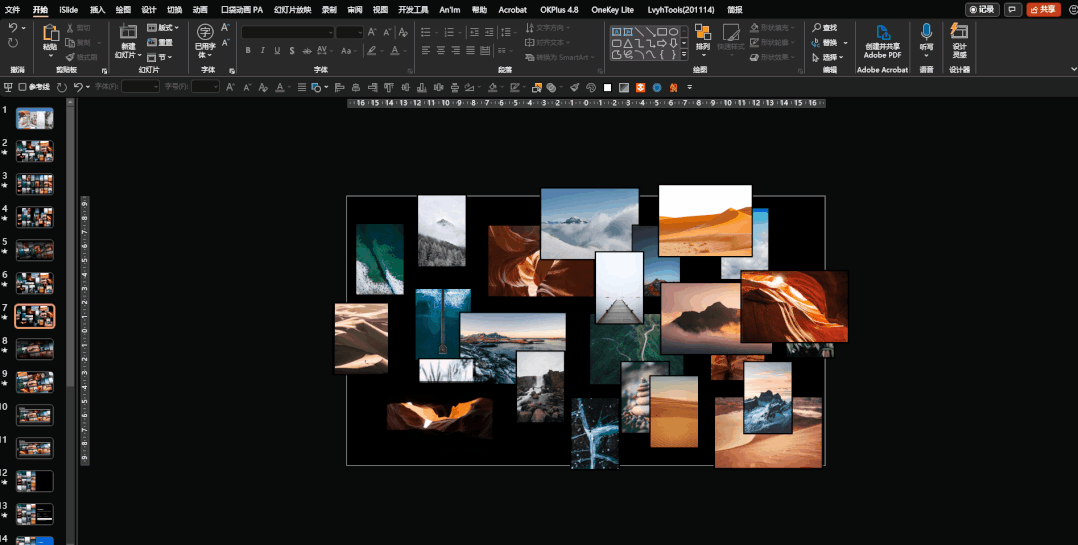Open the font size combo box in ribbon
The width and height of the screenshot is (1078, 545).
coord(349,32)
